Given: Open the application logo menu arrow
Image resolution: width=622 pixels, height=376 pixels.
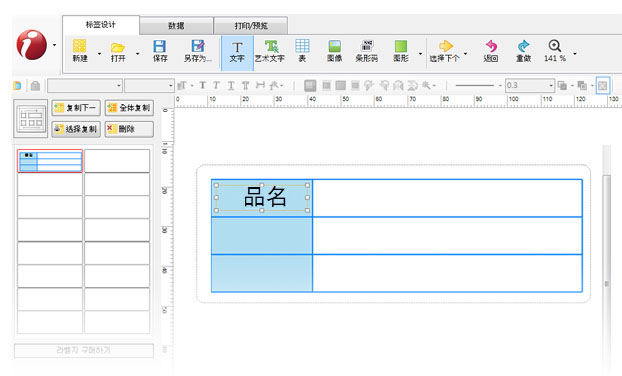Looking at the screenshot, I should point(54,45).
